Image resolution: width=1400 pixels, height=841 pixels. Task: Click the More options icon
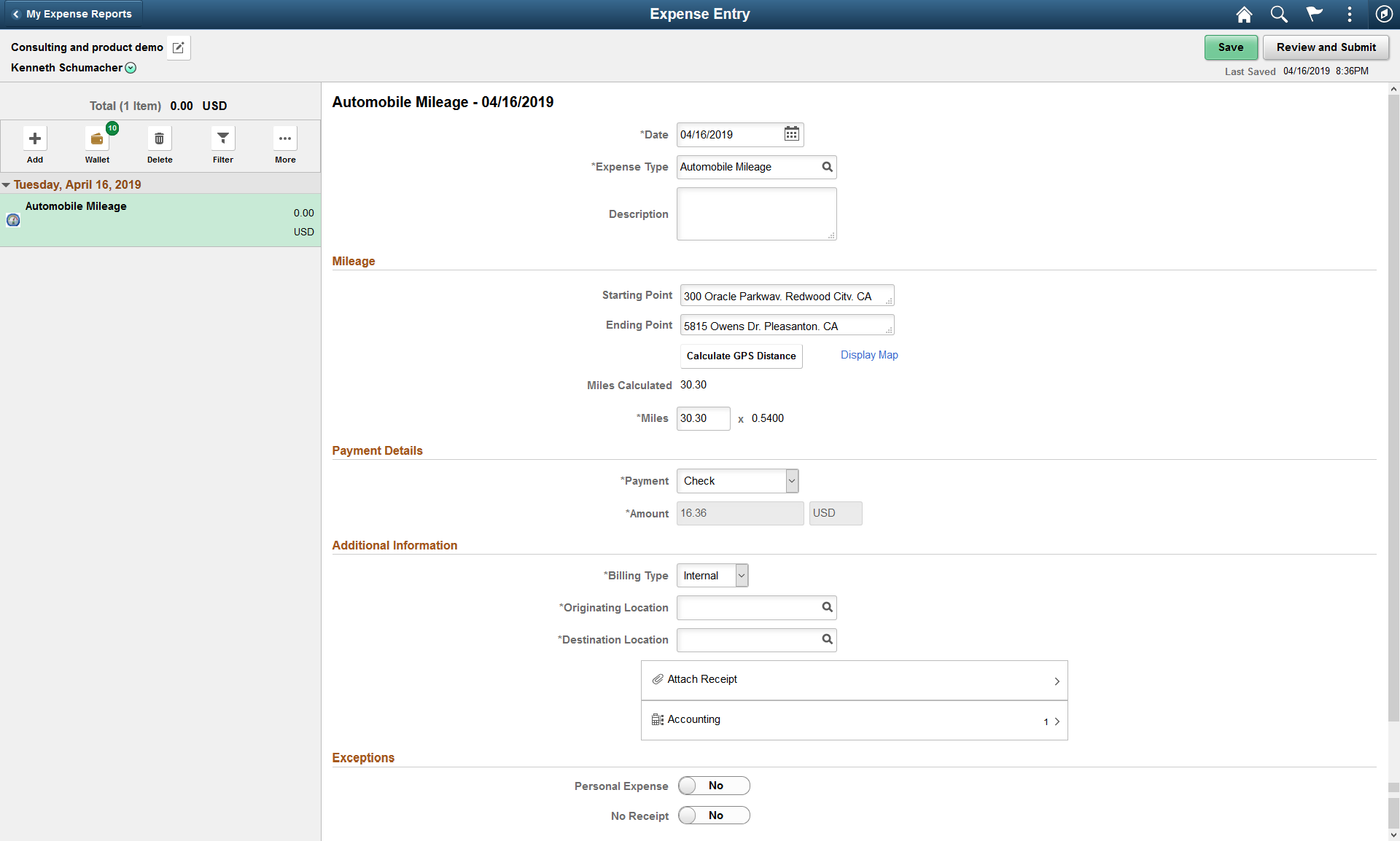(285, 138)
